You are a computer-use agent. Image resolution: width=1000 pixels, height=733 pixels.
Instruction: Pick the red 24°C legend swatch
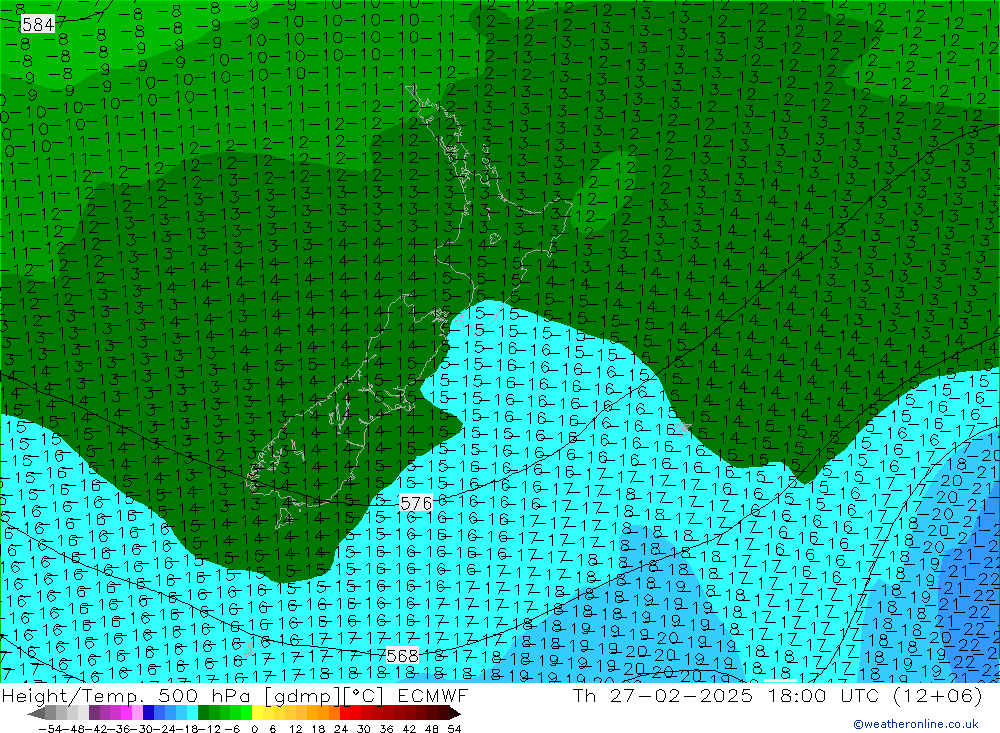click(345, 713)
